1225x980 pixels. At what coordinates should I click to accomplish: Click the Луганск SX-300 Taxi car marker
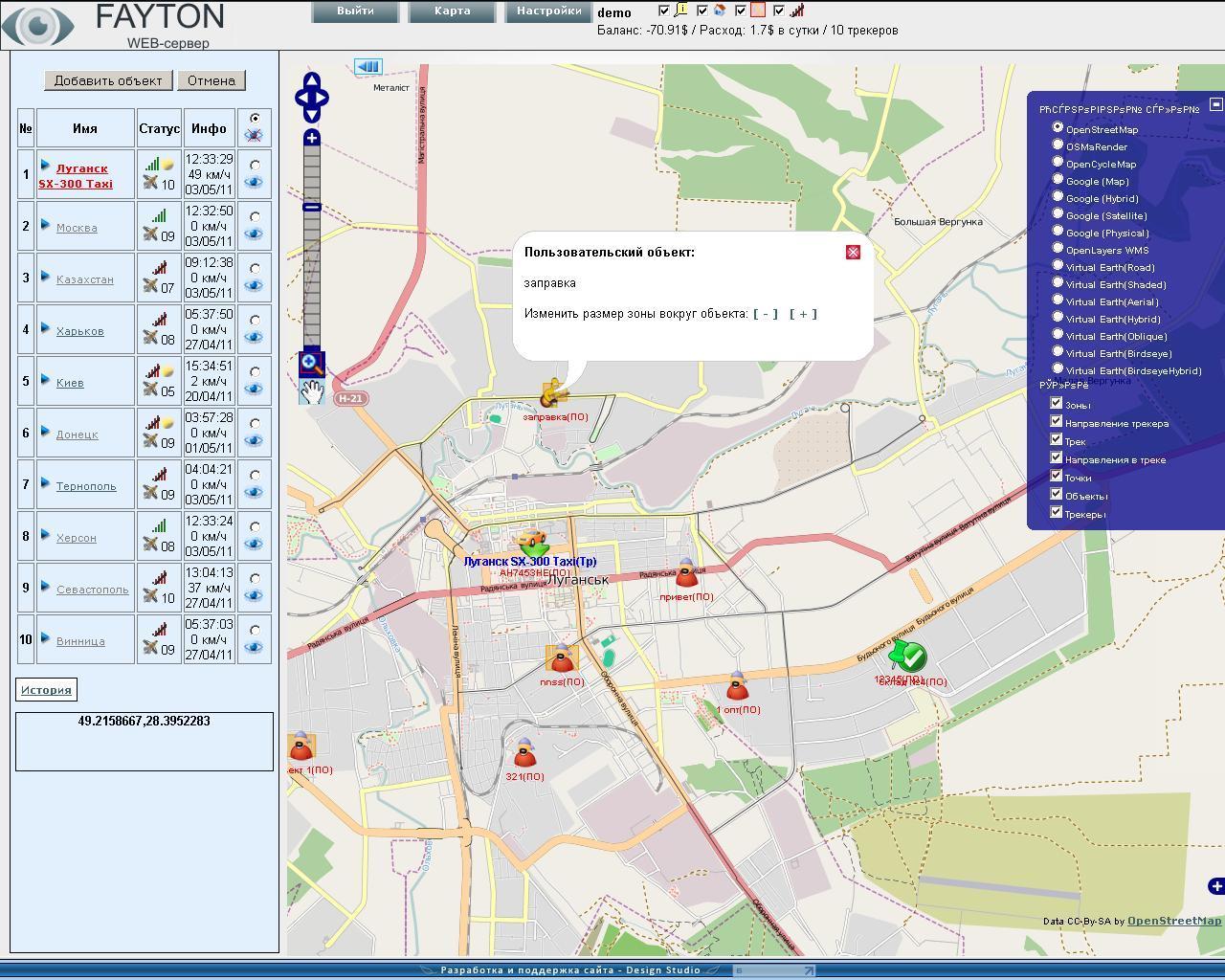pyautogui.click(x=532, y=540)
